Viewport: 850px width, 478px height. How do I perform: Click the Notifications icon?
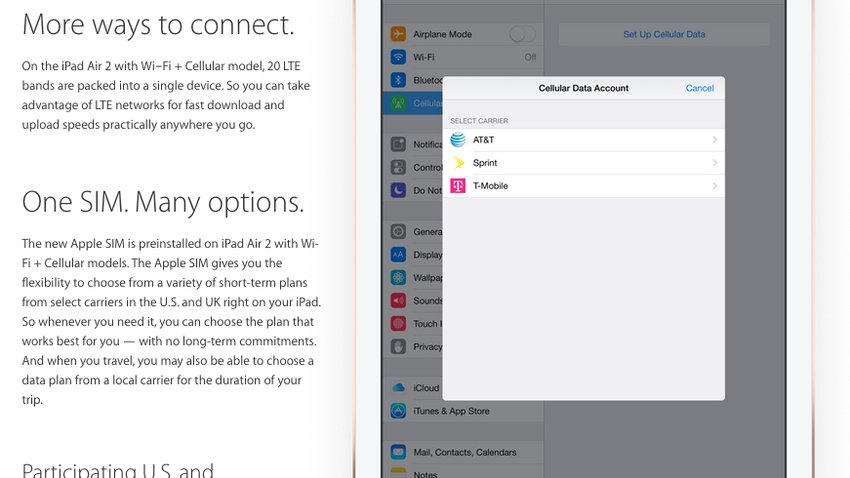tap(398, 144)
